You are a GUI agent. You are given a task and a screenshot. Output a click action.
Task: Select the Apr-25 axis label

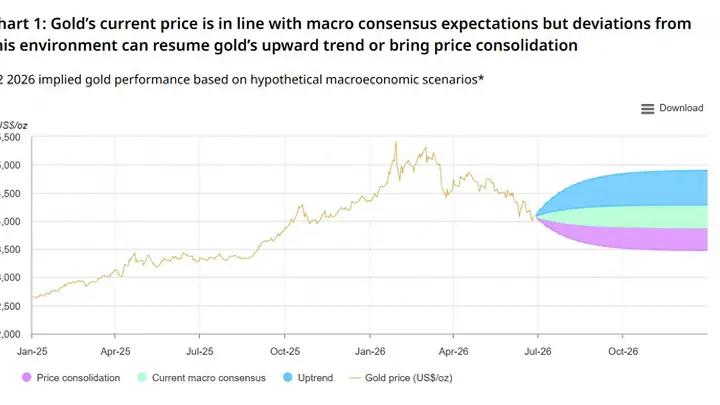115,351
